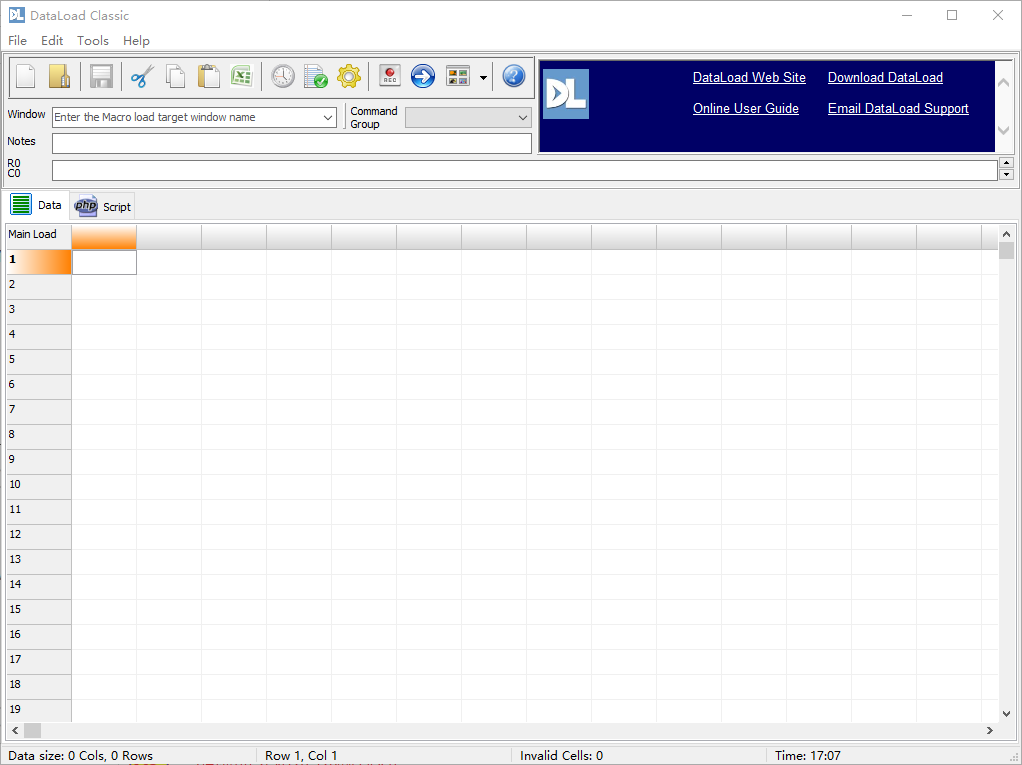Click grid vertical scrollbar up arrow

(x=1006, y=234)
